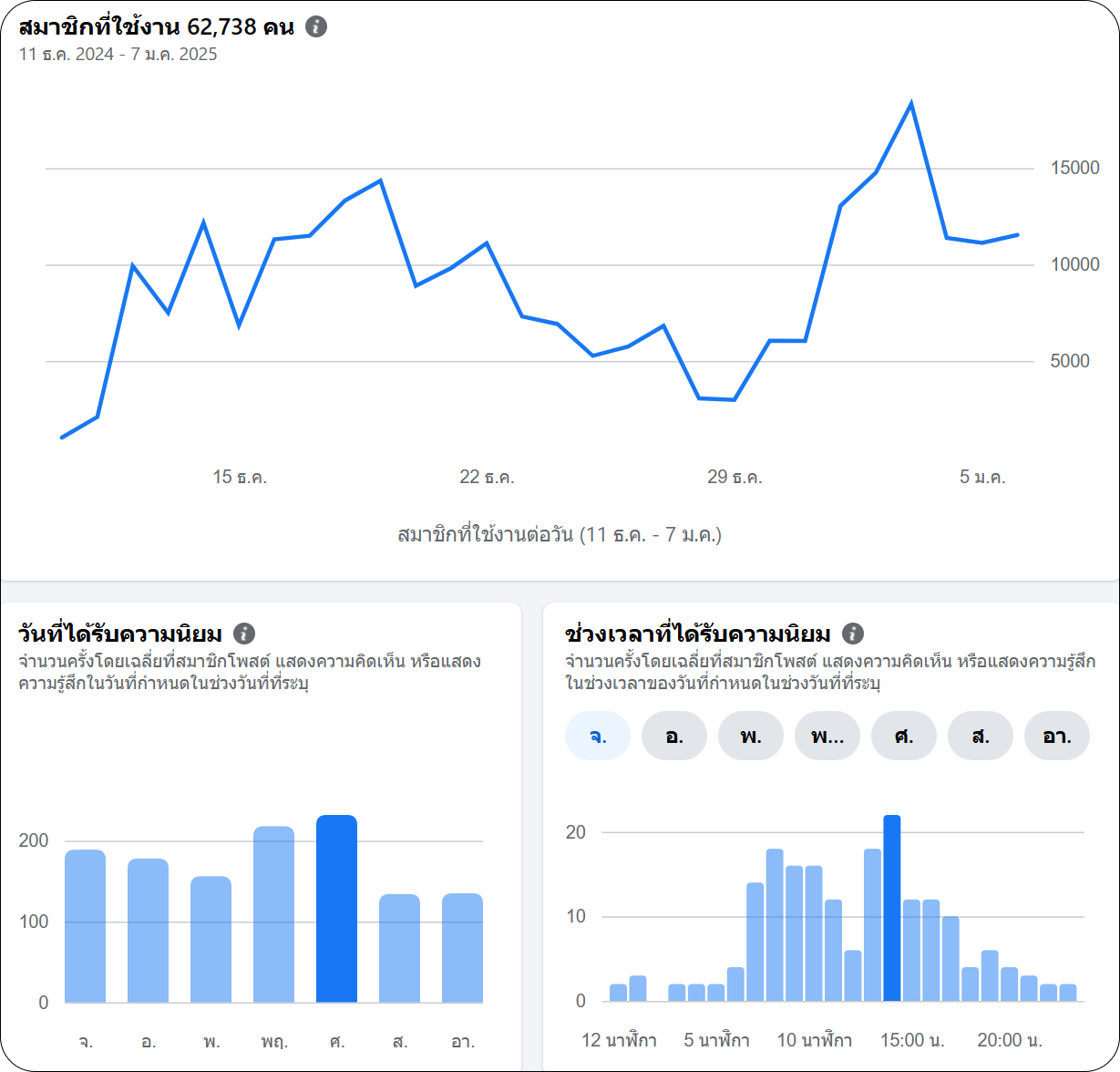Click the highest peak on active members line
1120x1072 pixels.
(x=910, y=104)
